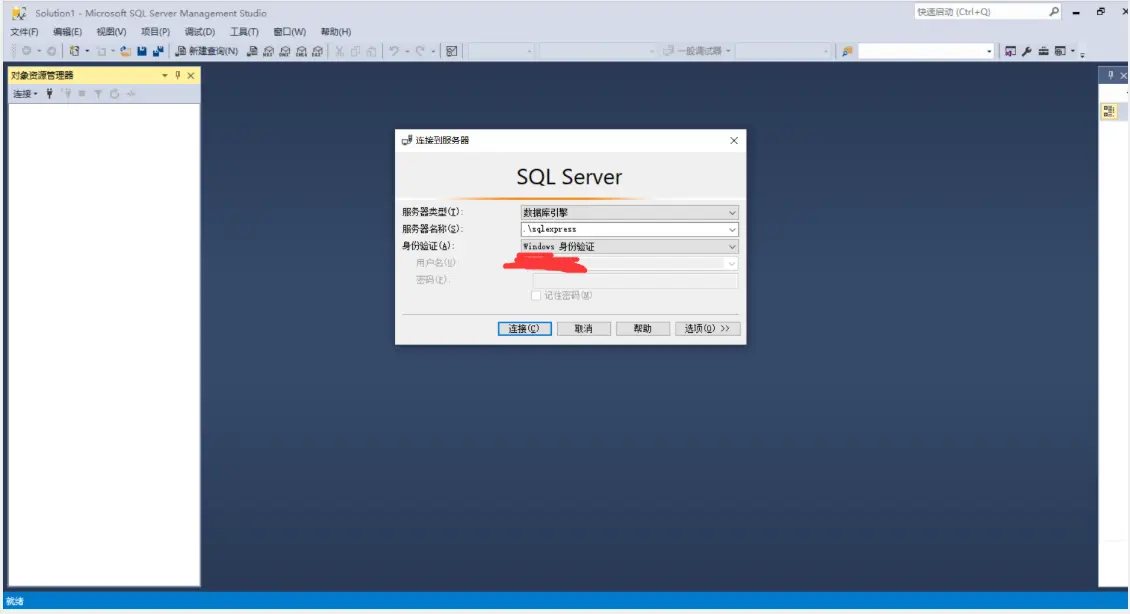The height and width of the screenshot is (614, 1130).
Task: Click the XMLA query toolbar icon
Action: pos(301,51)
